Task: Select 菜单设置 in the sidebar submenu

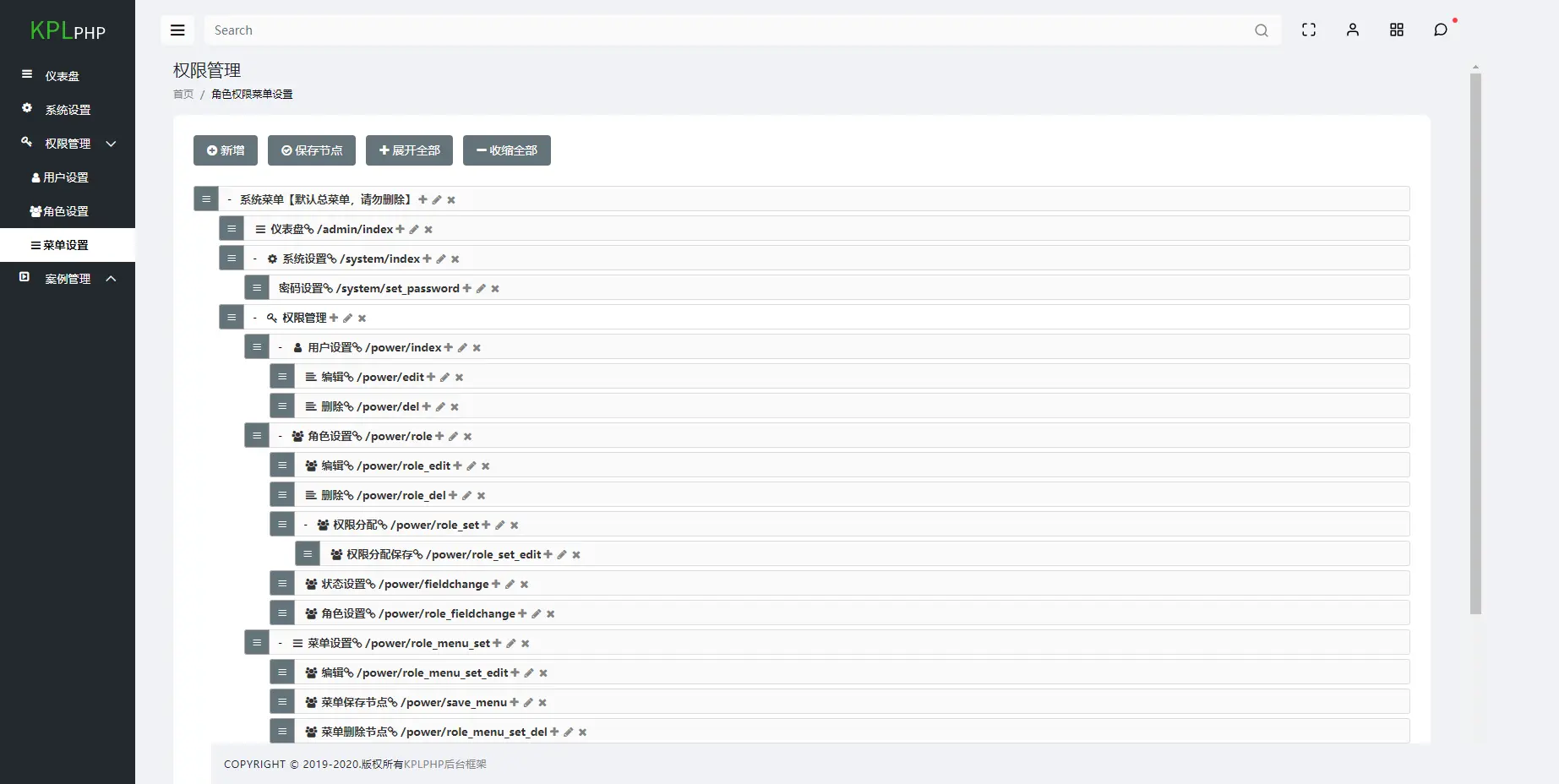Action: (68, 245)
